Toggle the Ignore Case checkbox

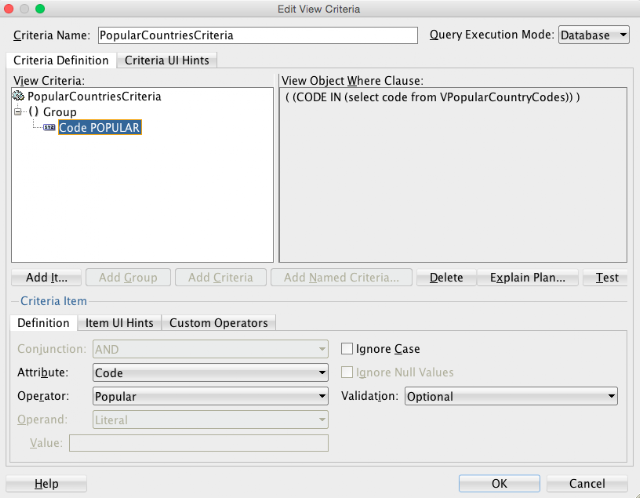(347, 349)
